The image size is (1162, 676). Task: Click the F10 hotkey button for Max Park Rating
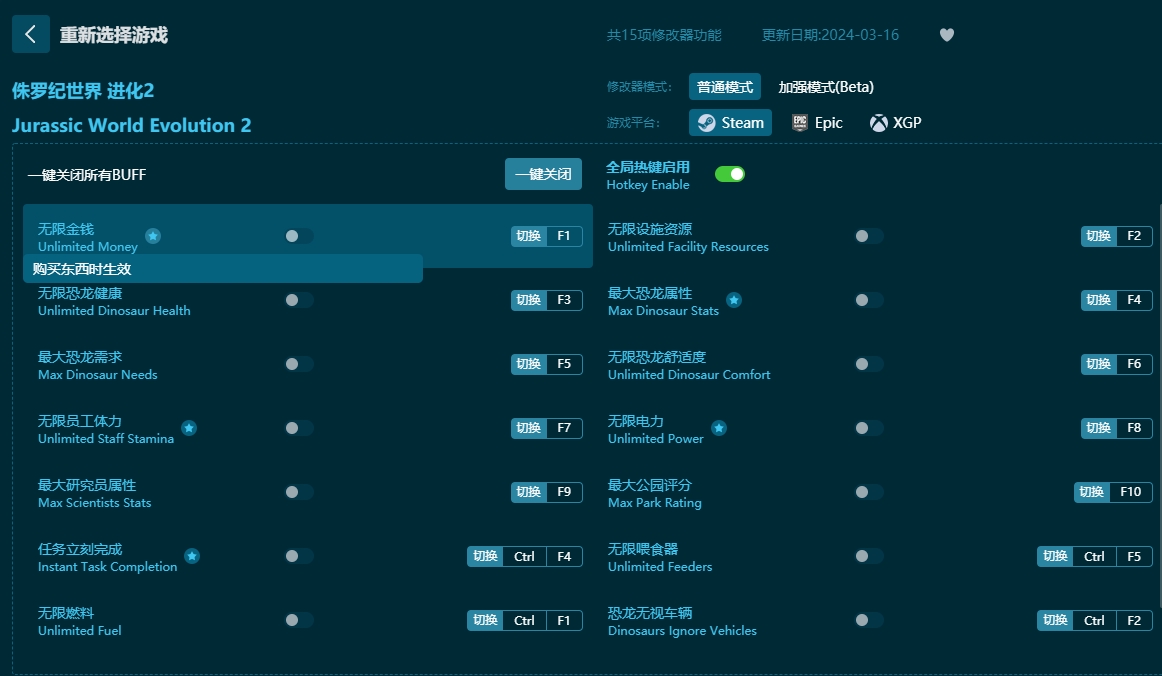pyautogui.click(x=1113, y=492)
